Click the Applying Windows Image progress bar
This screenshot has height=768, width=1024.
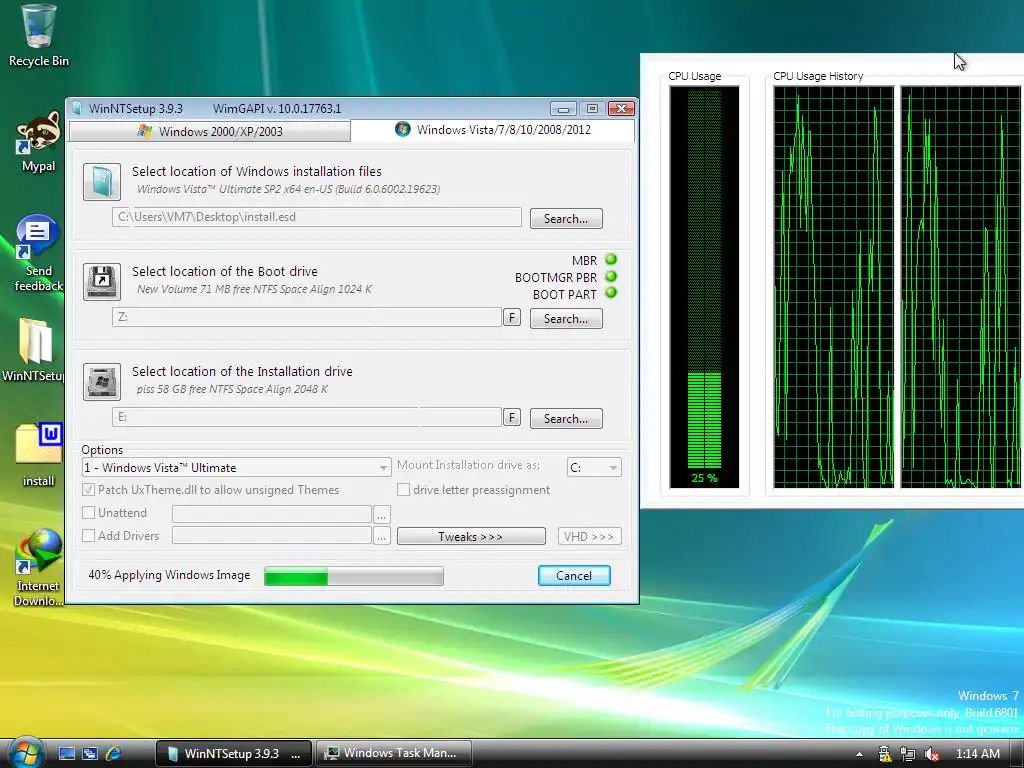click(x=353, y=576)
